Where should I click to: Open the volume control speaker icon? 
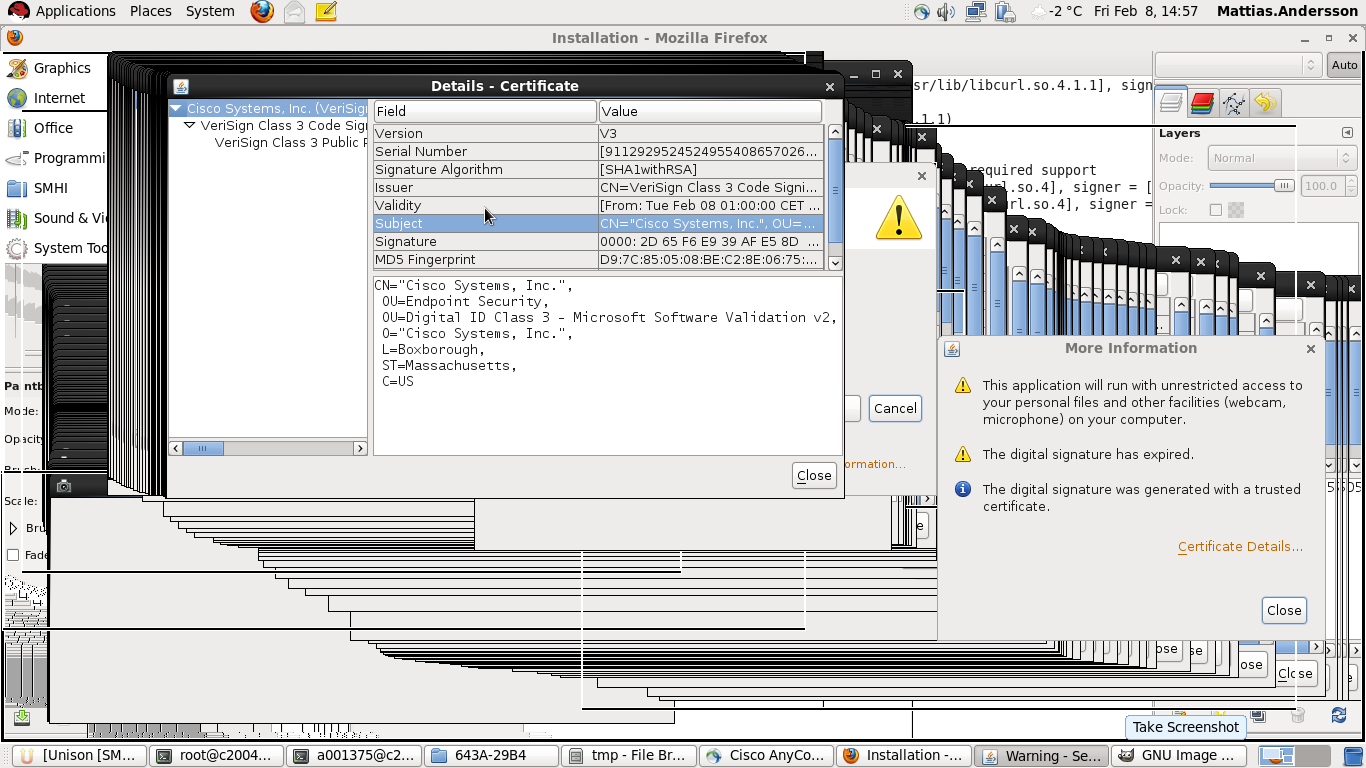tap(946, 12)
